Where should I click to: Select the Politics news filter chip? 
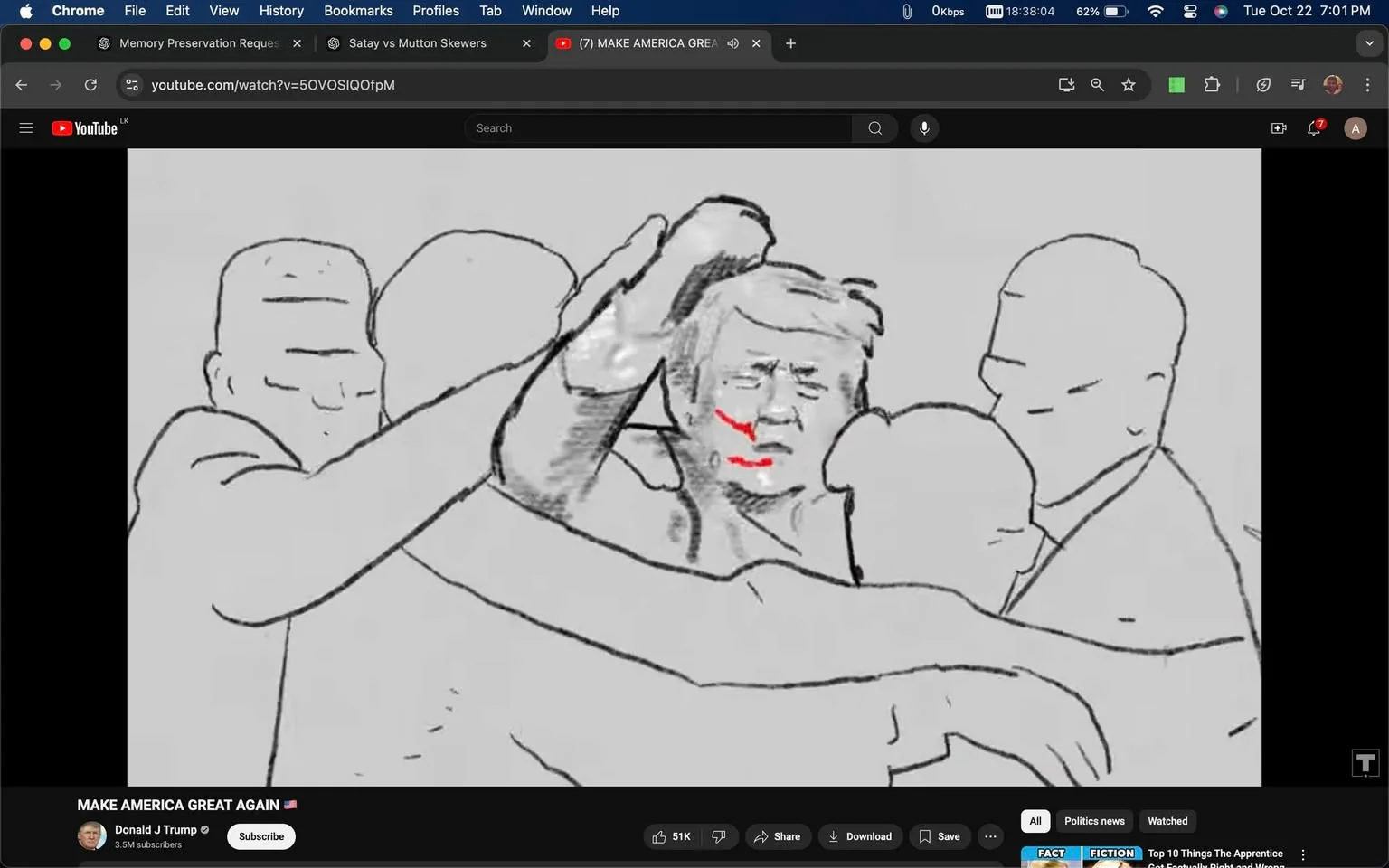tap(1094, 821)
